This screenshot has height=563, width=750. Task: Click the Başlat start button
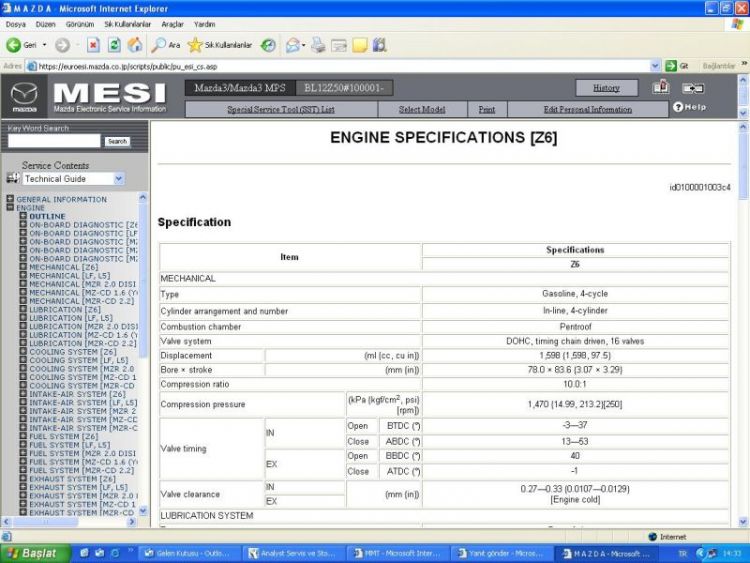tap(35, 553)
